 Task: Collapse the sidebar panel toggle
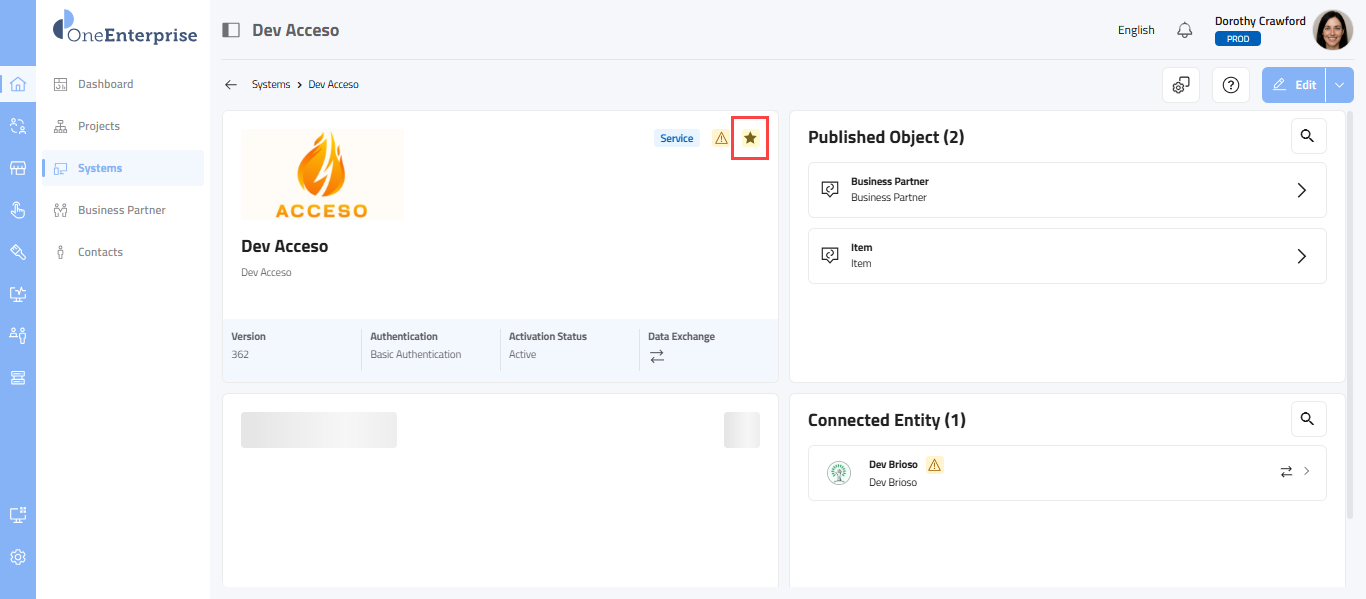231,30
